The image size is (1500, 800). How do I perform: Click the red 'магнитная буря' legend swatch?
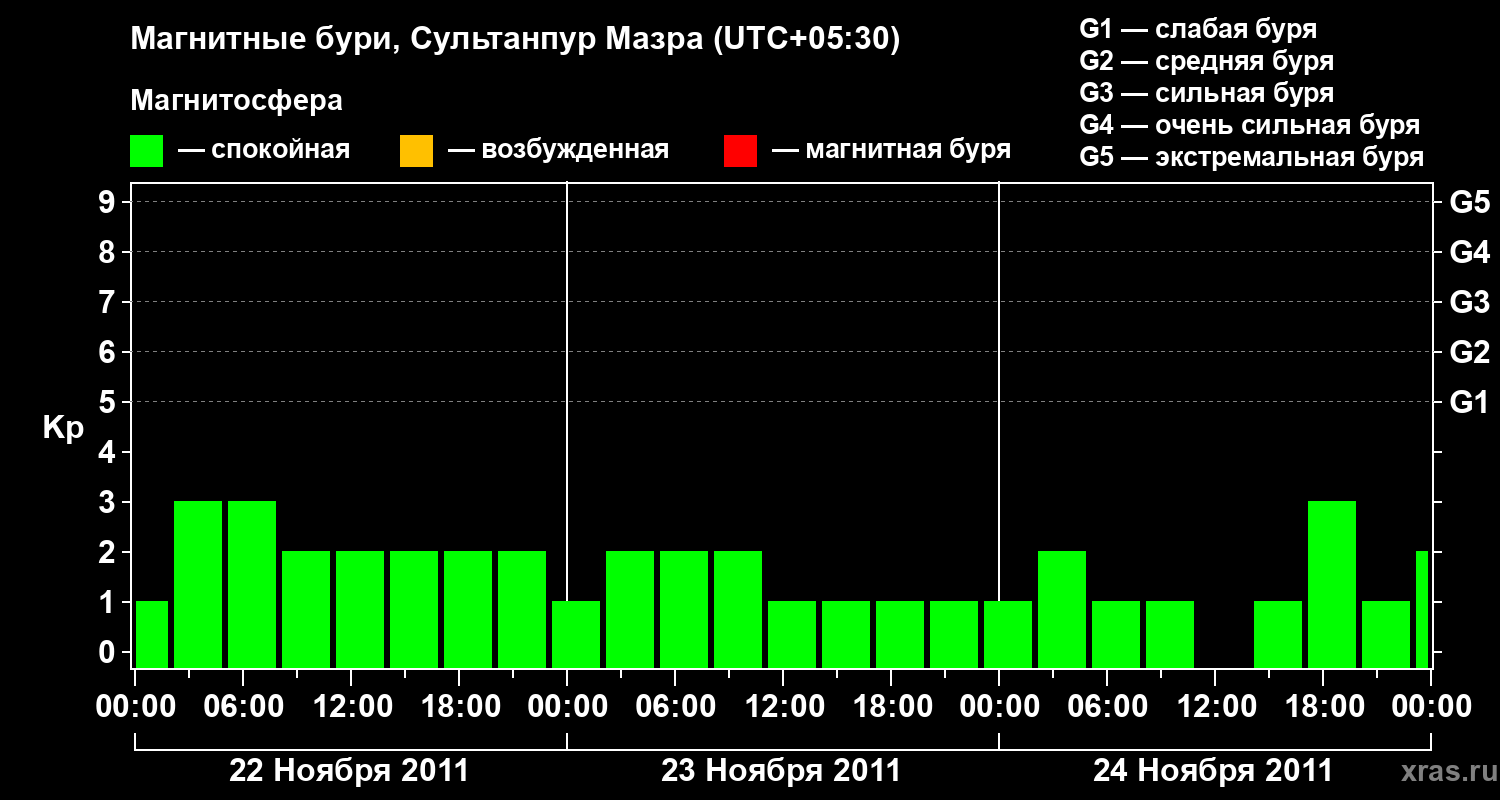coord(740,151)
